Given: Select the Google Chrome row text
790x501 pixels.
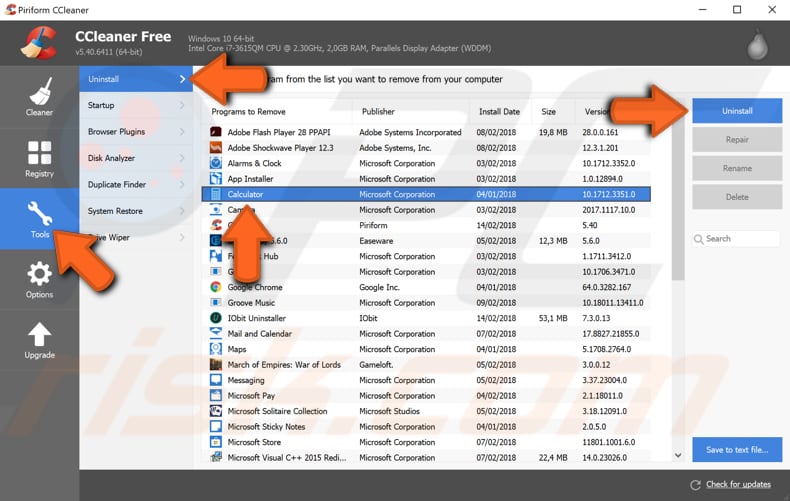Looking at the screenshot, I should pyautogui.click(x=255, y=287).
